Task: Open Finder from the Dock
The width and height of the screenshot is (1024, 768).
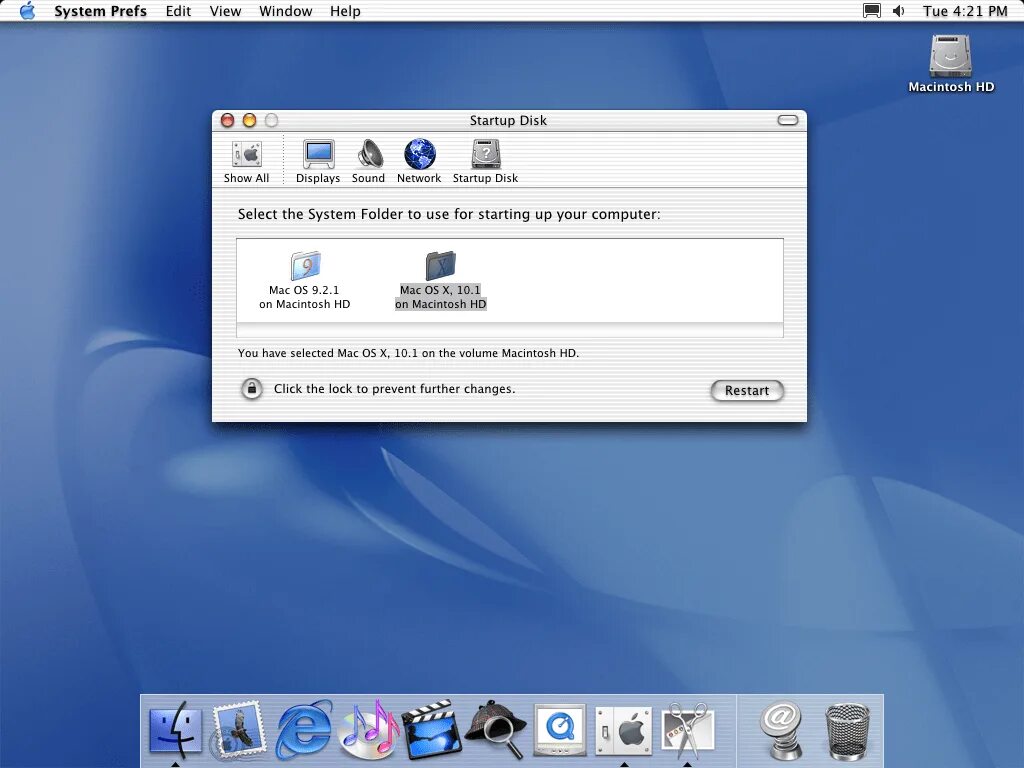Action: pos(175,729)
